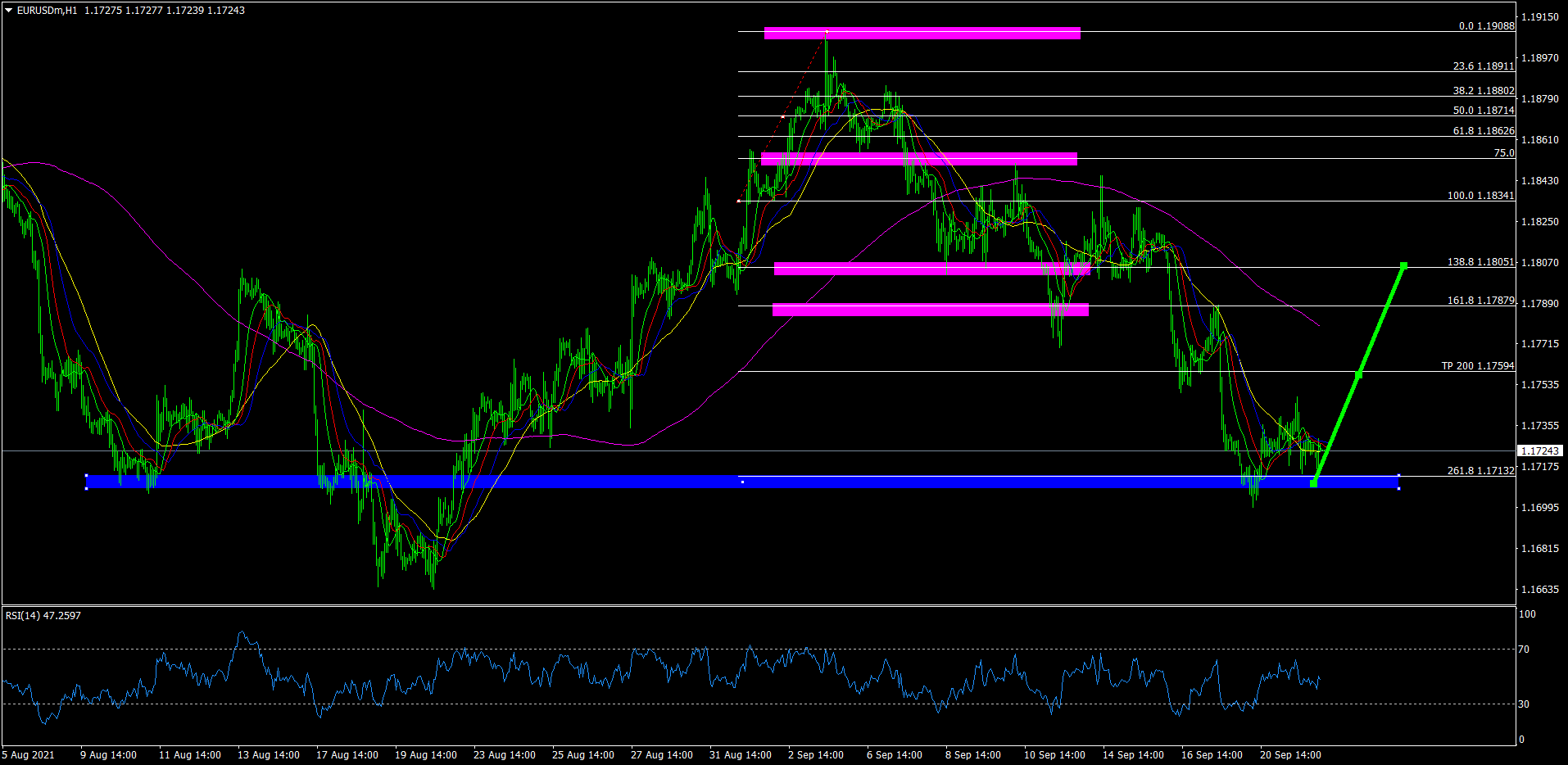Viewport: 1568px width, 765px height.
Task: Click the 20 Sep 14:00 time label
Action: (1290, 755)
